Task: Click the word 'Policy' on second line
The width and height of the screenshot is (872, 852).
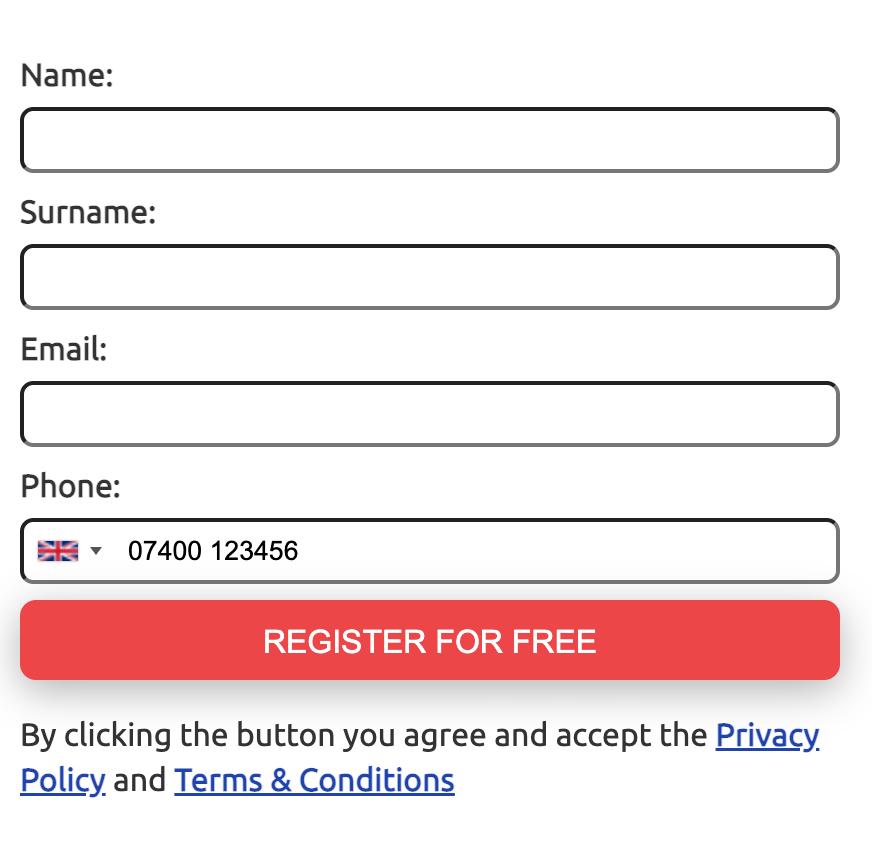Action: pos(63,780)
